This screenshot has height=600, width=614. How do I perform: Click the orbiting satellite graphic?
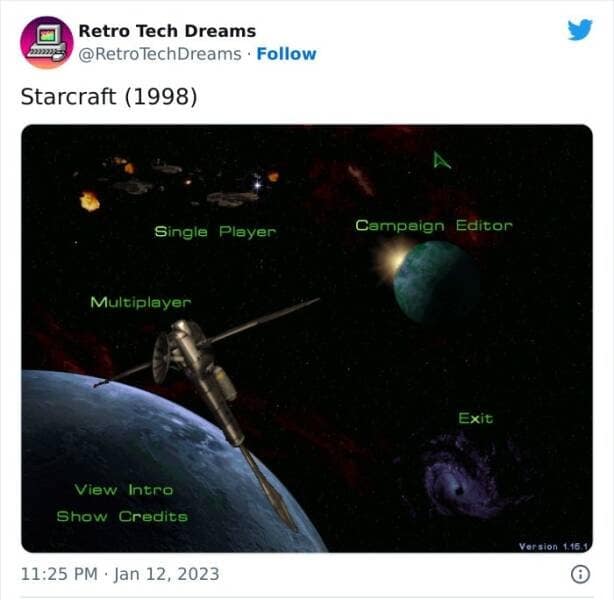pos(208,396)
